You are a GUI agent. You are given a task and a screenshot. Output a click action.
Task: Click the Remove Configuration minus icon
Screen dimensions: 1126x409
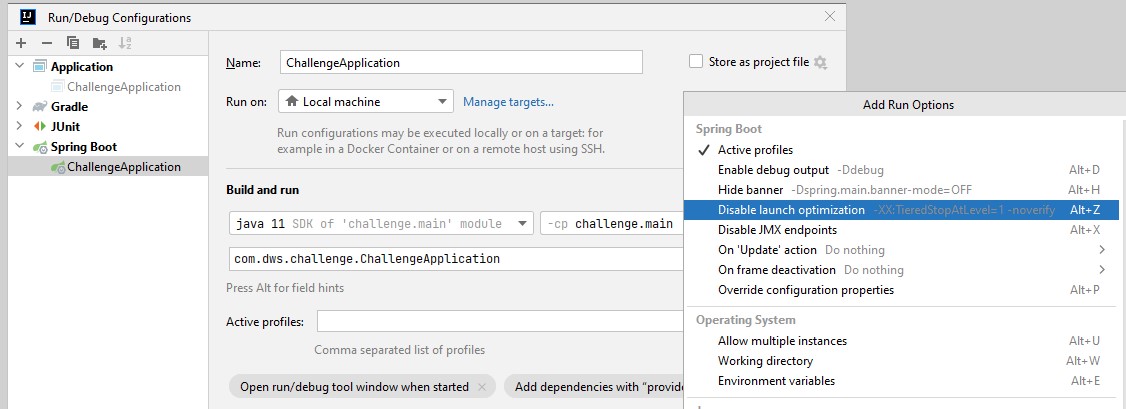coord(46,43)
